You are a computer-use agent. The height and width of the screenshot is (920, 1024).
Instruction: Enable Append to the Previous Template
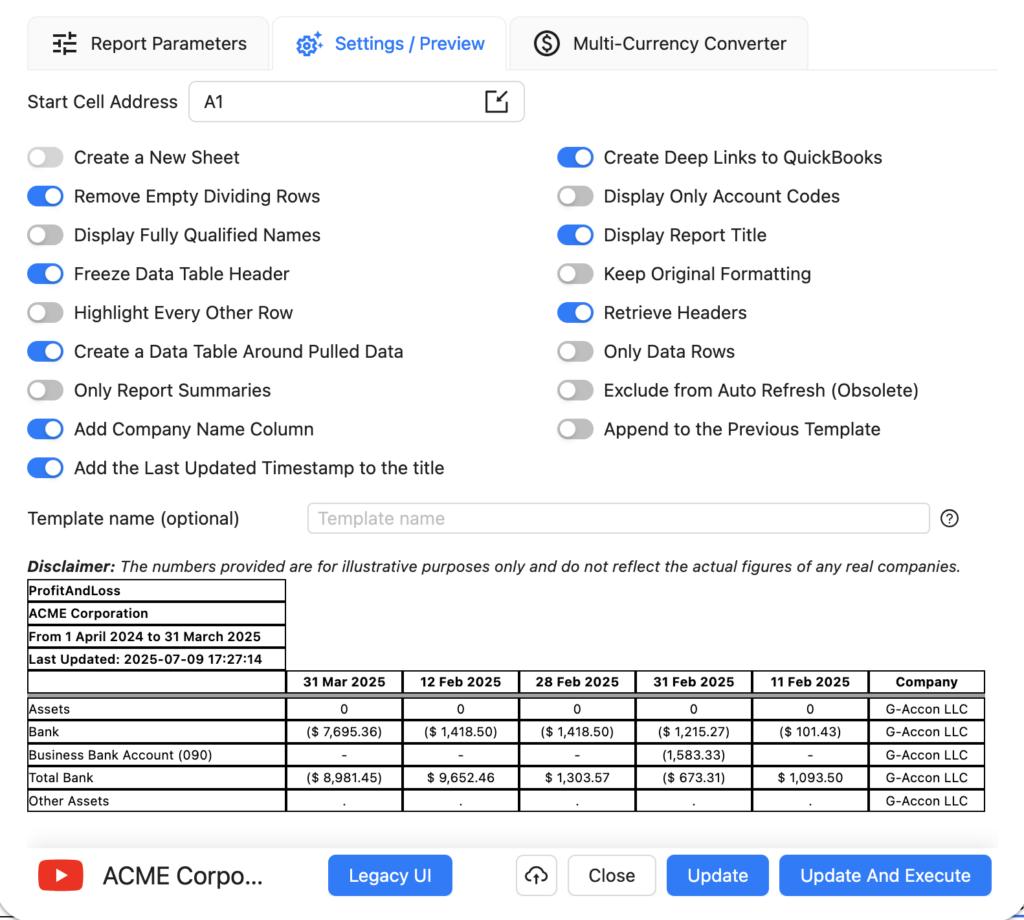click(575, 429)
